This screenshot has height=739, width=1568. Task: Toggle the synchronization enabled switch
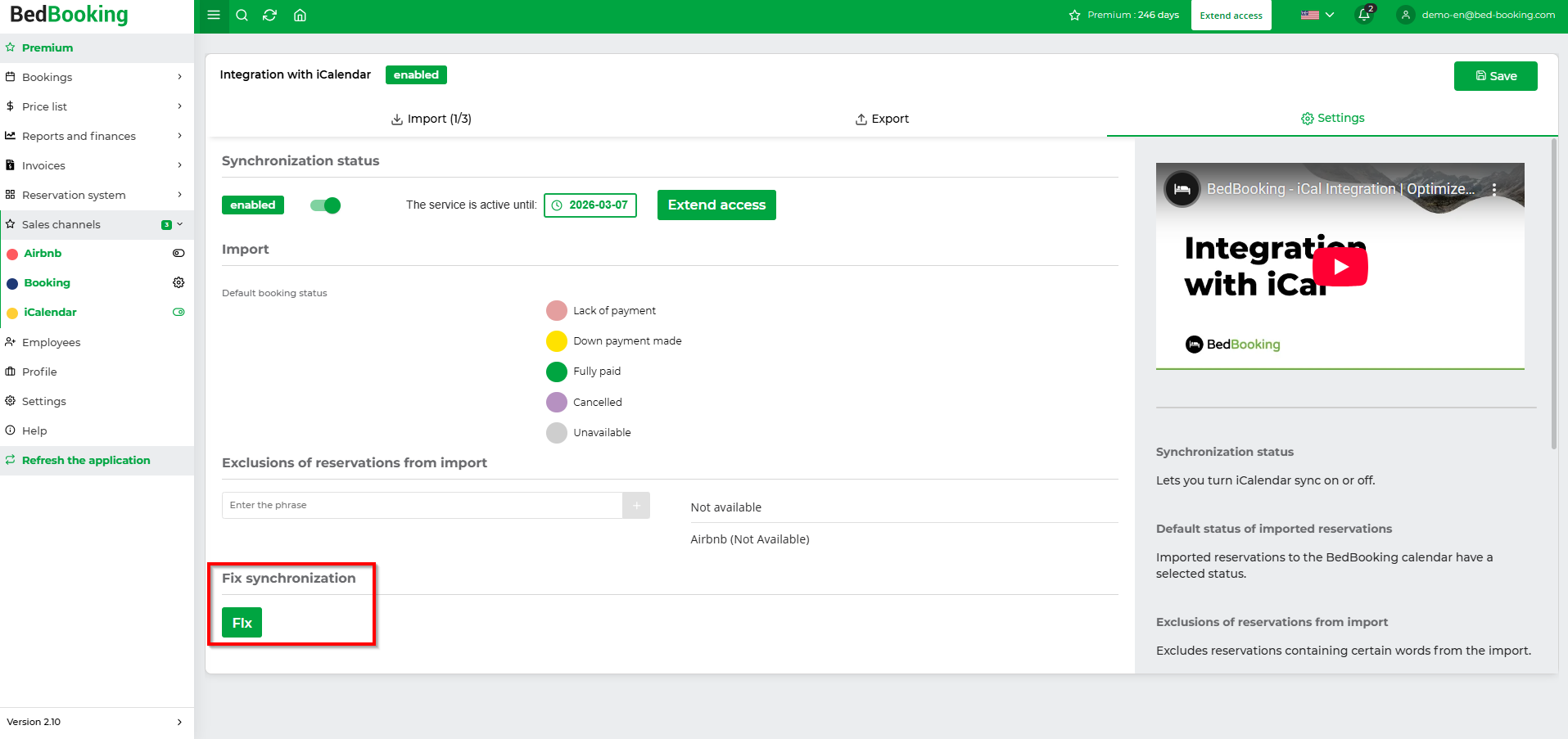325,205
